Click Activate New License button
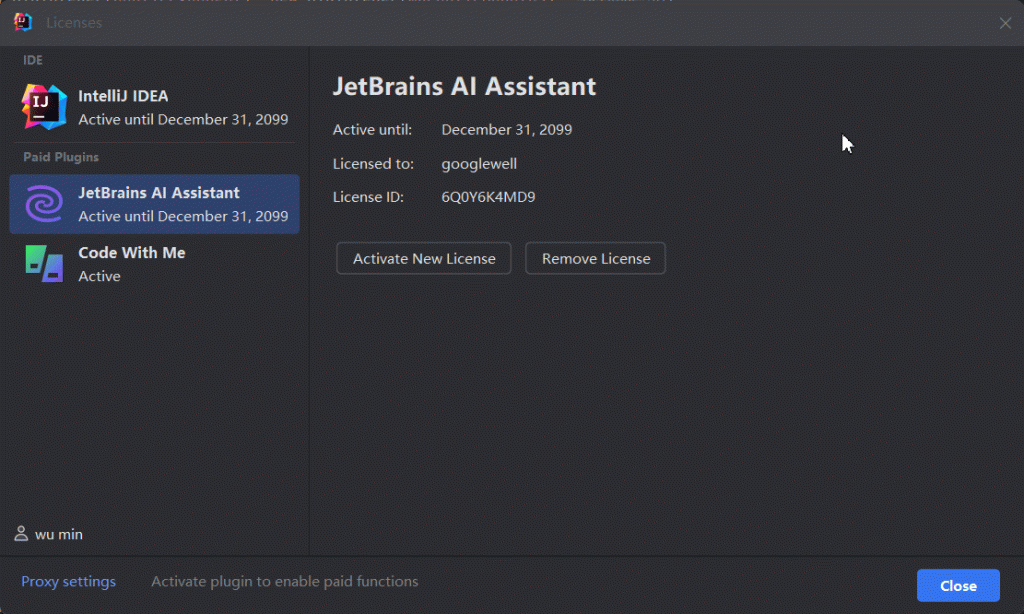The height and width of the screenshot is (614, 1024). pyautogui.click(x=424, y=259)
